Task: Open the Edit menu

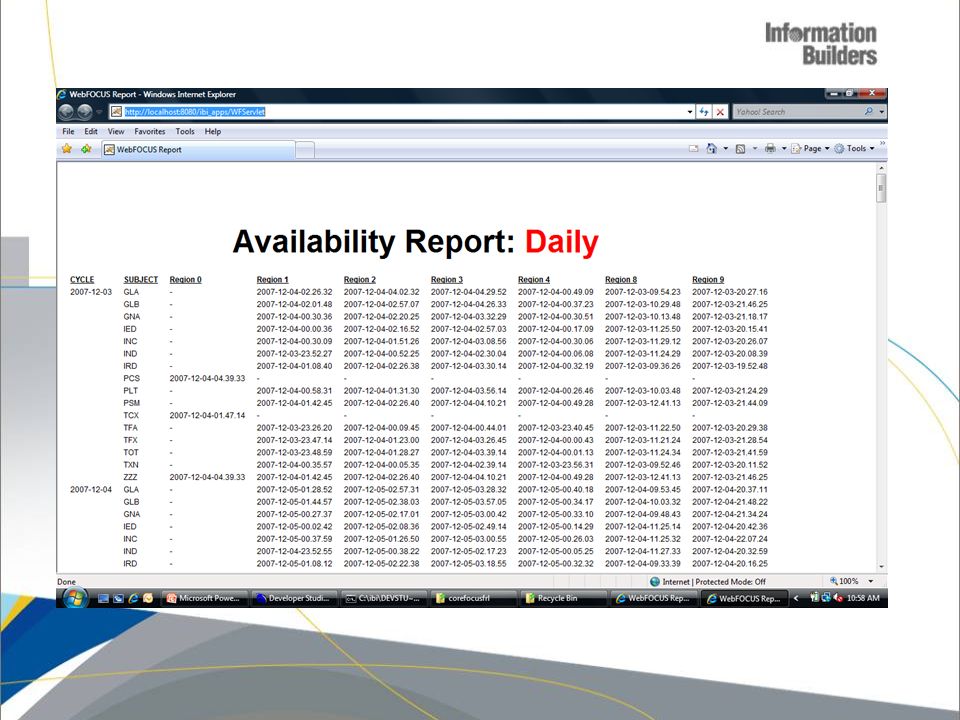Action: (91, 131)
